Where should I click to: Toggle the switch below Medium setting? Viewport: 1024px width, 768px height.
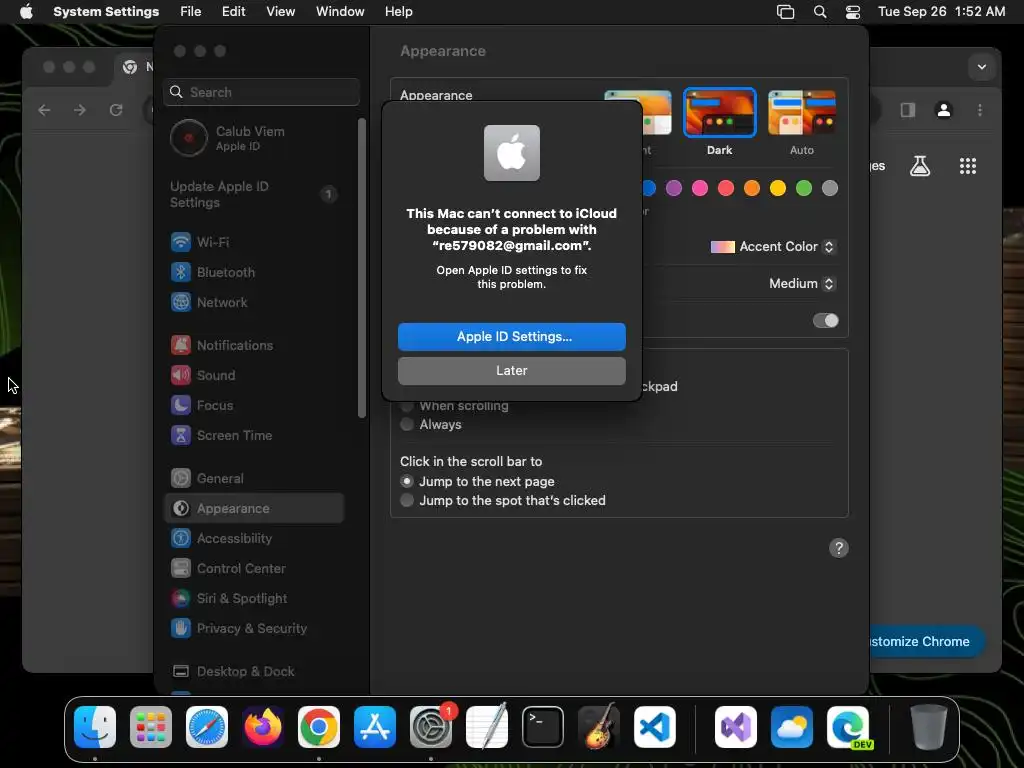tap(825, 321)
